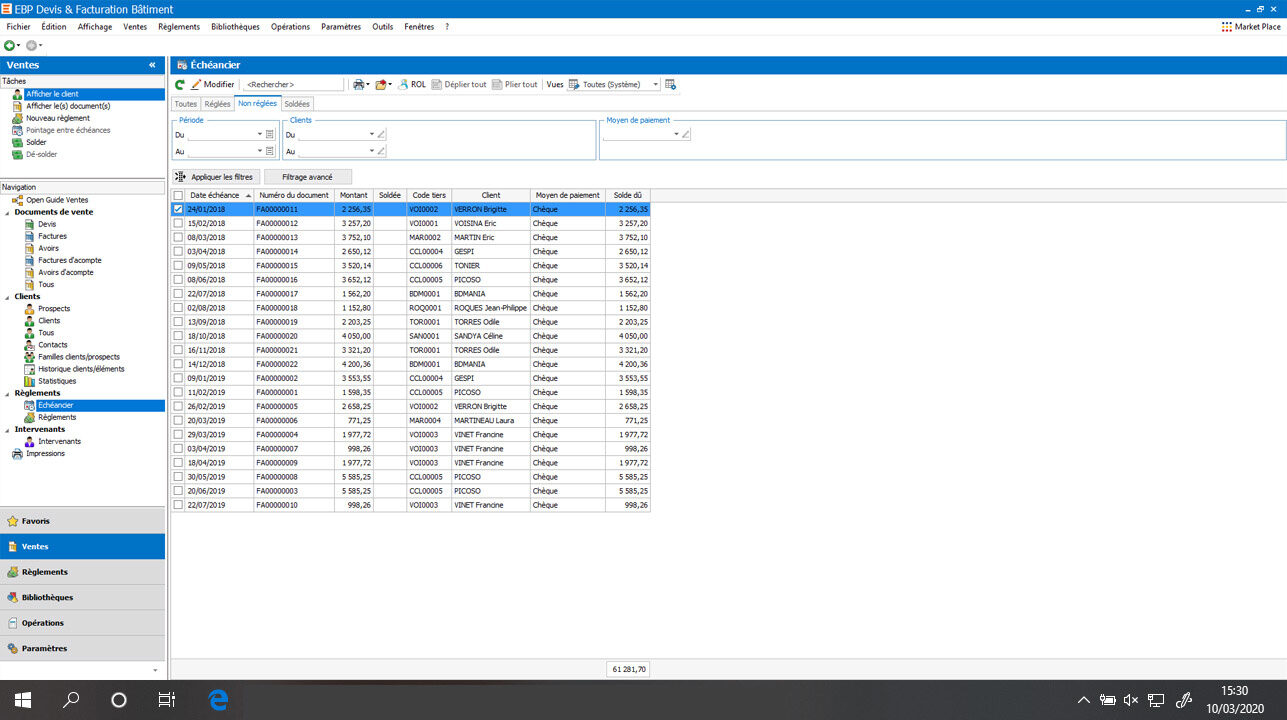Open Devis in the navigation tree

[47, 224]
